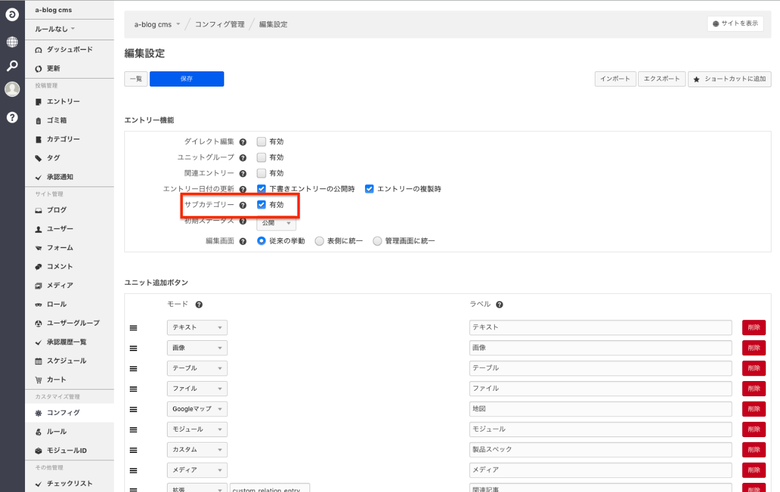This screenshot has width=780, height=492.
Task: Delete the ファイル unit row
Action: tap(754, 389)
